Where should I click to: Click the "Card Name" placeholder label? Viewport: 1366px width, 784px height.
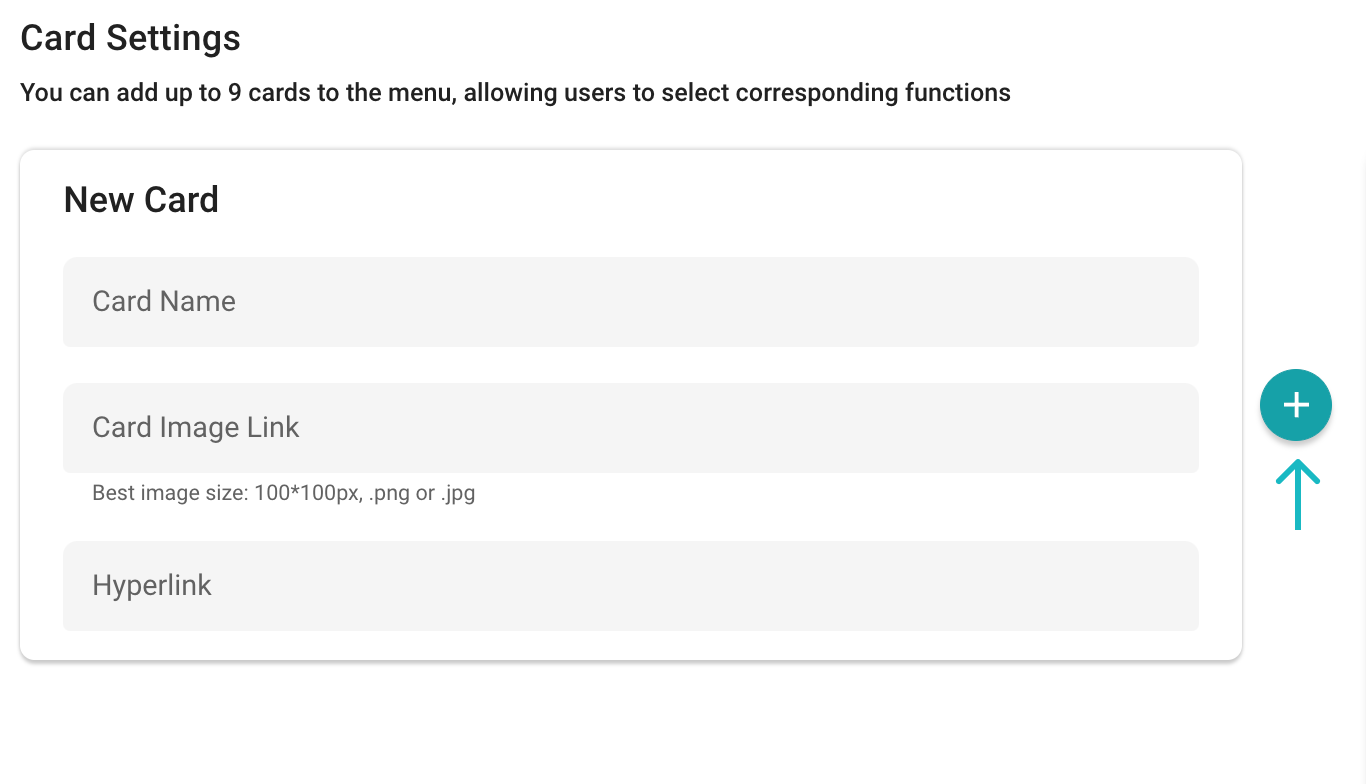pos(164,302)
